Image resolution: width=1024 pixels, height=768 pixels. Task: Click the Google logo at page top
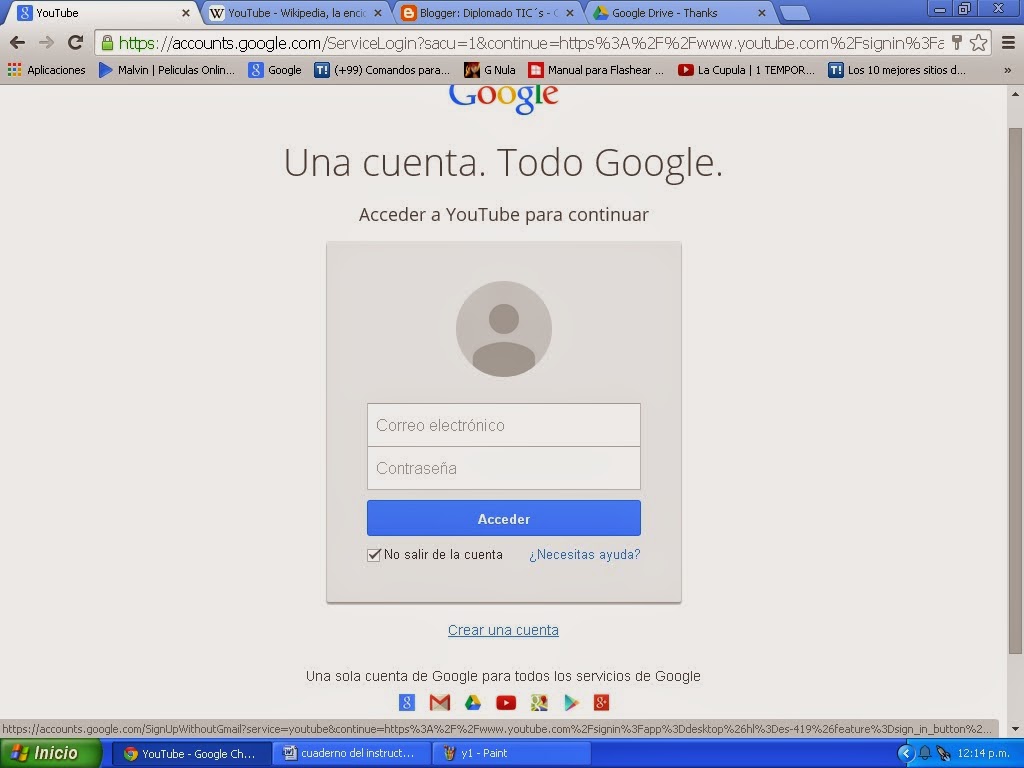tap(504, 99)
